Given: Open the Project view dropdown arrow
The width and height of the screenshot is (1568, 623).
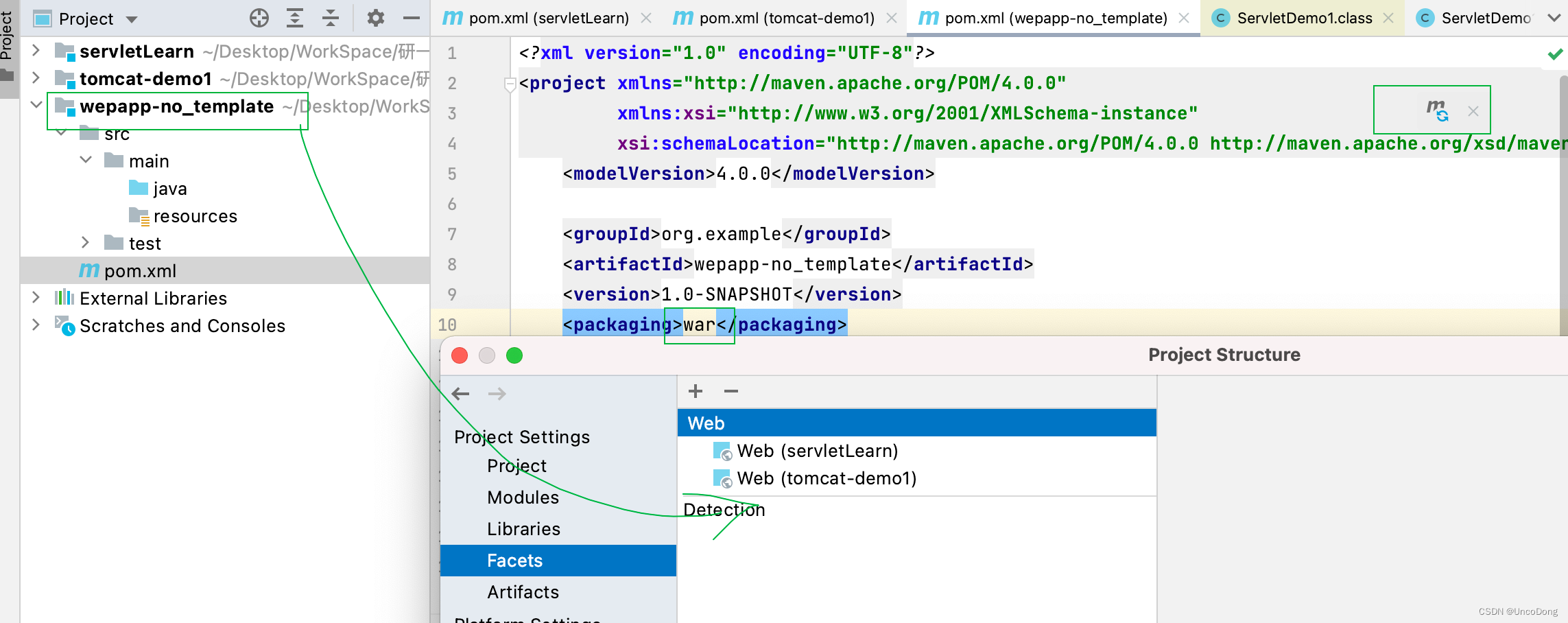Looking at the screenshot, I should pos(132,19).
